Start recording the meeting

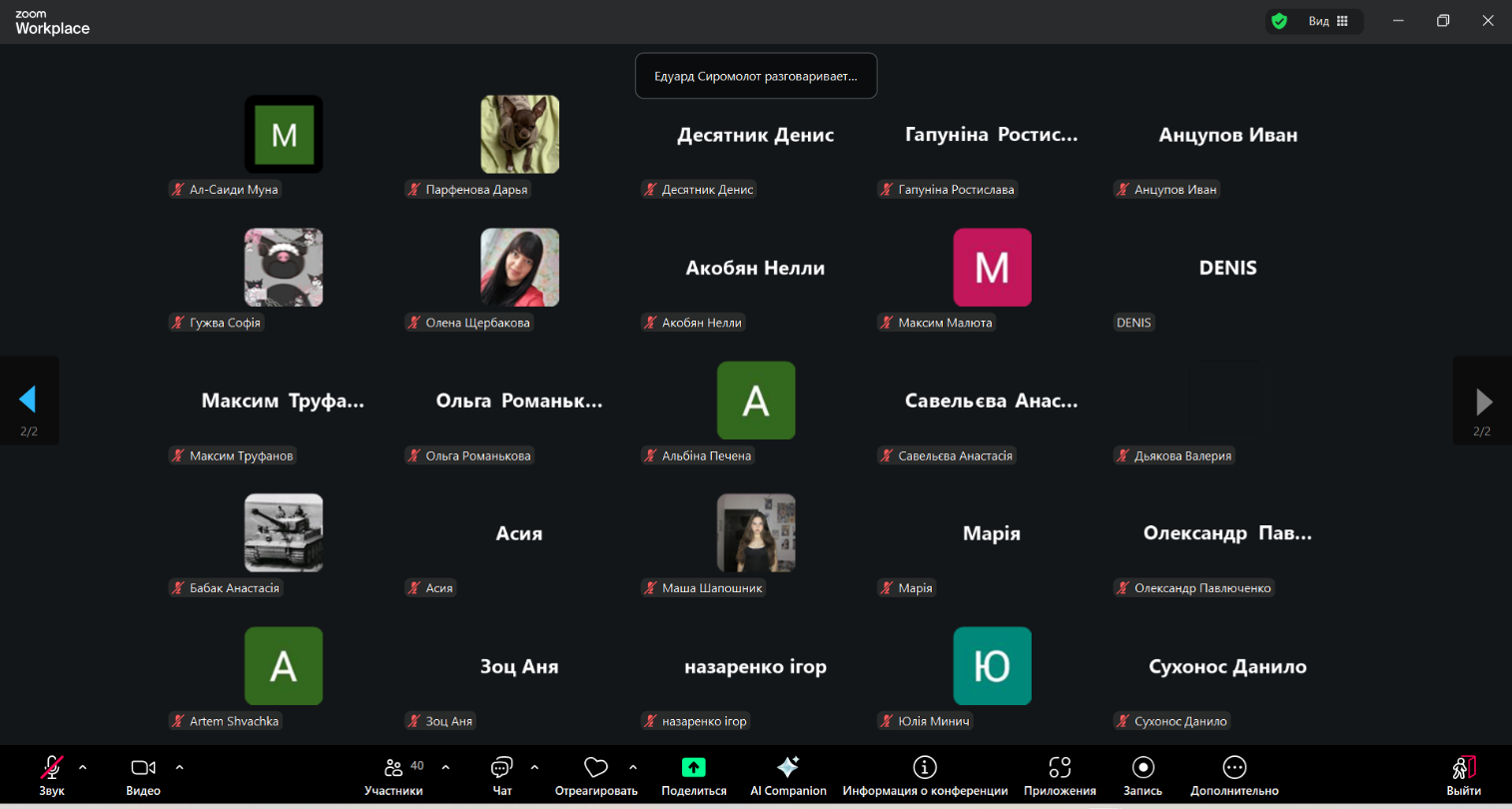1142,768
